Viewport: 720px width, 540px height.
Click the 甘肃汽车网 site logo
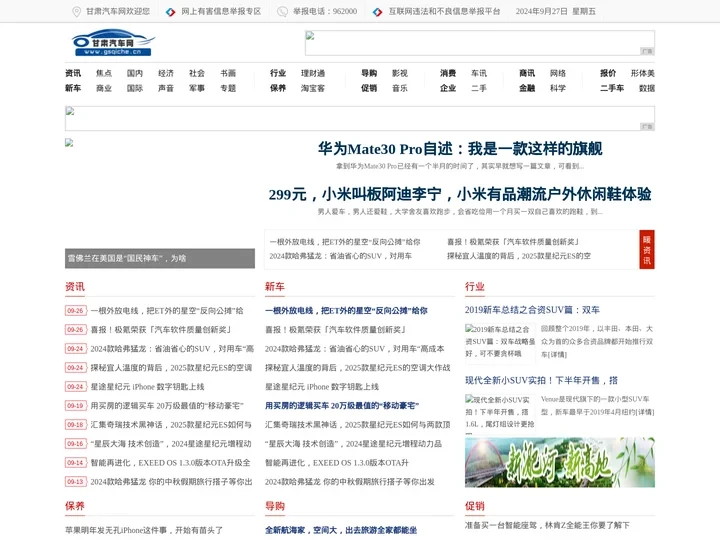click(113, 43)
